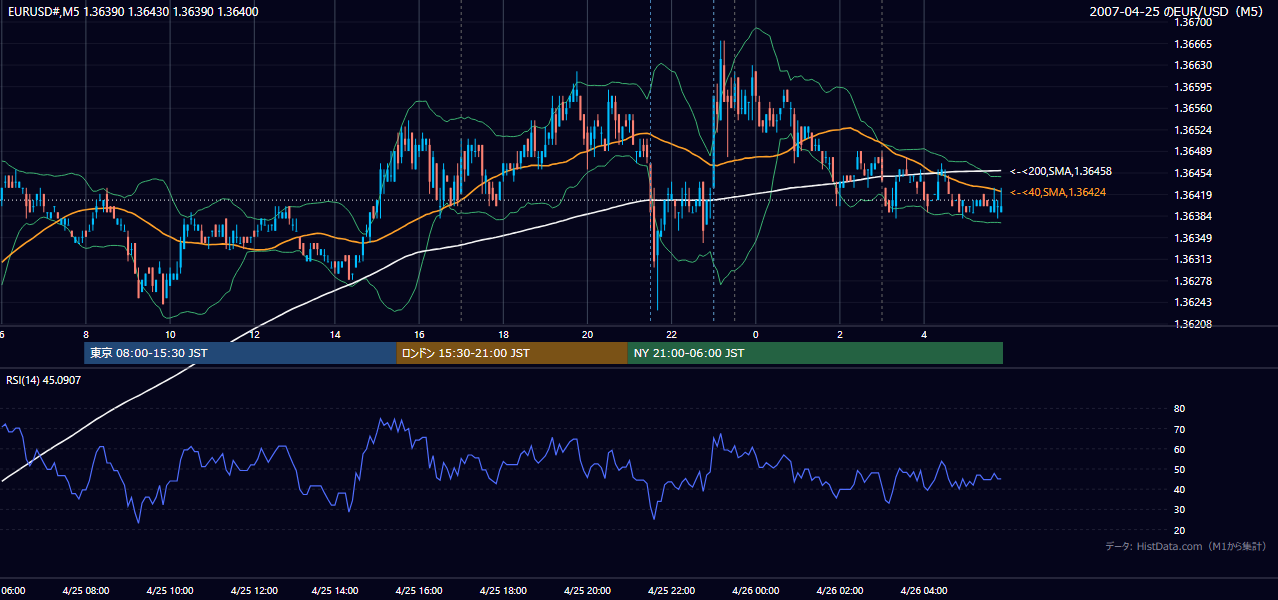
Task: Click price axis label 1.36349
Action: coord(1193,238)
